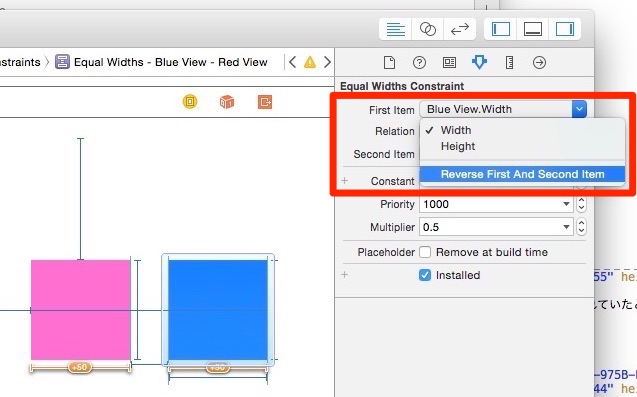Select Reverse First And Second Item
Screen dimensions: 637x397
pos(522,174)
